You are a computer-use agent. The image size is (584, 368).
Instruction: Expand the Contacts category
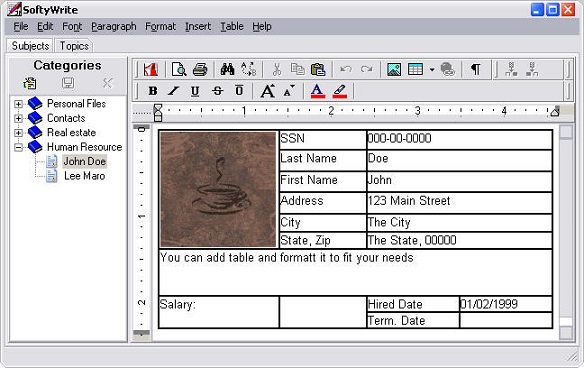[18, 118]
